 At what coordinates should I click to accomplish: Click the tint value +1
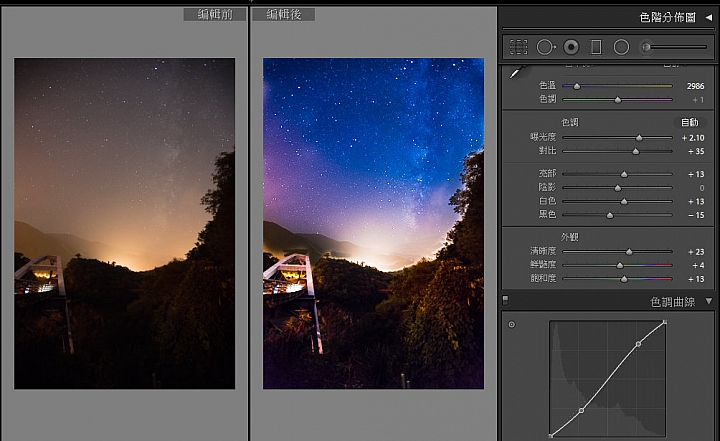[698, 100]
